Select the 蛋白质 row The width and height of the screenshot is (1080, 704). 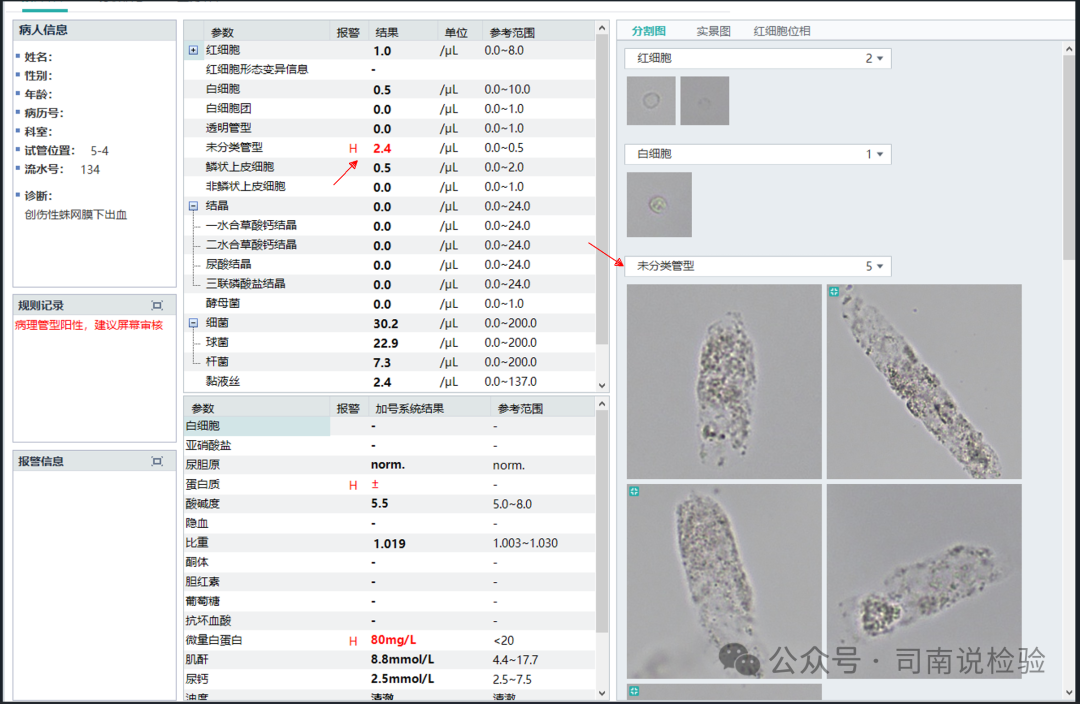pos(389,485)
